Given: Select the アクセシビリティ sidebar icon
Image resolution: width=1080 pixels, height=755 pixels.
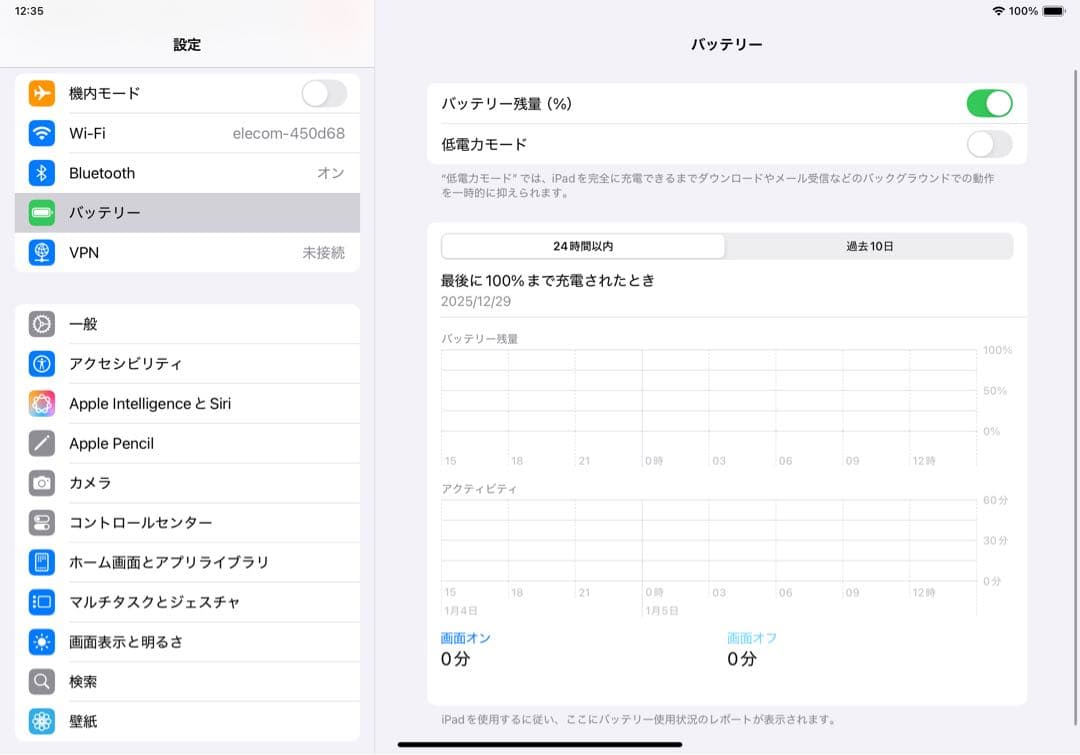Looking at the screenshot, I should coord(41,364).
